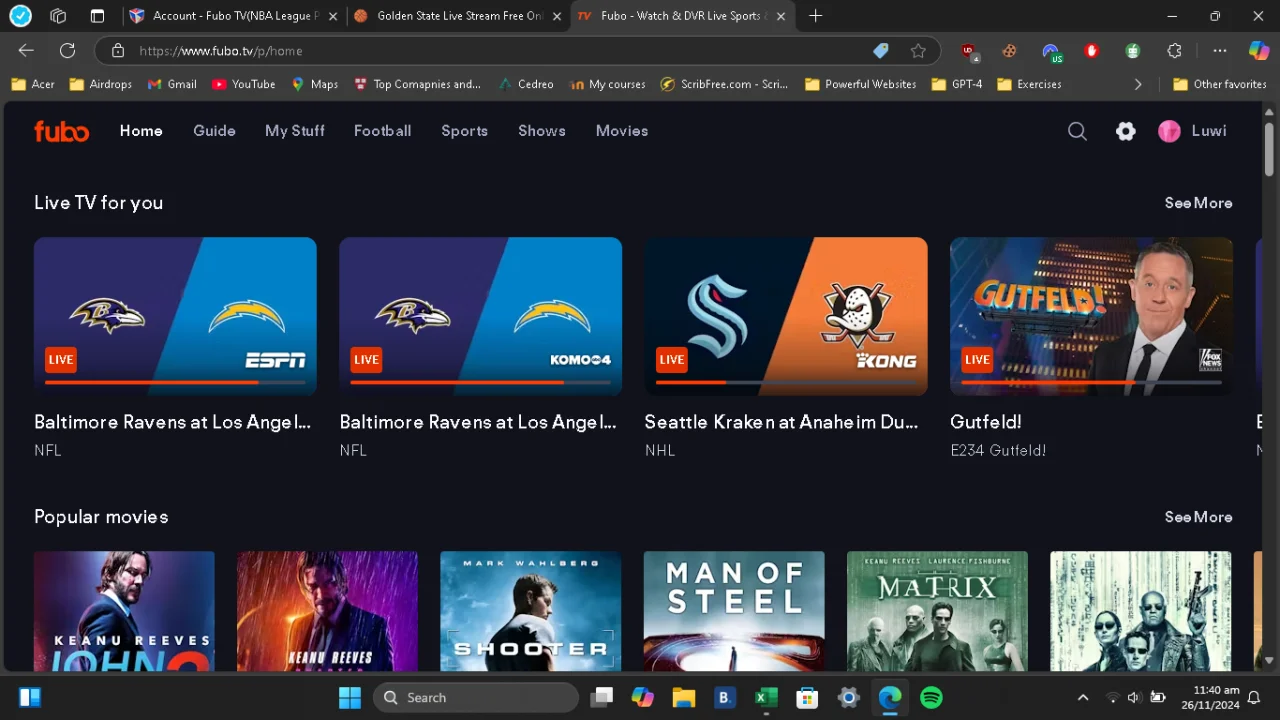See more Live TV for you
Image resolution: width=1280 pixels, height=720 pixels.
(x=1198, y=203)
